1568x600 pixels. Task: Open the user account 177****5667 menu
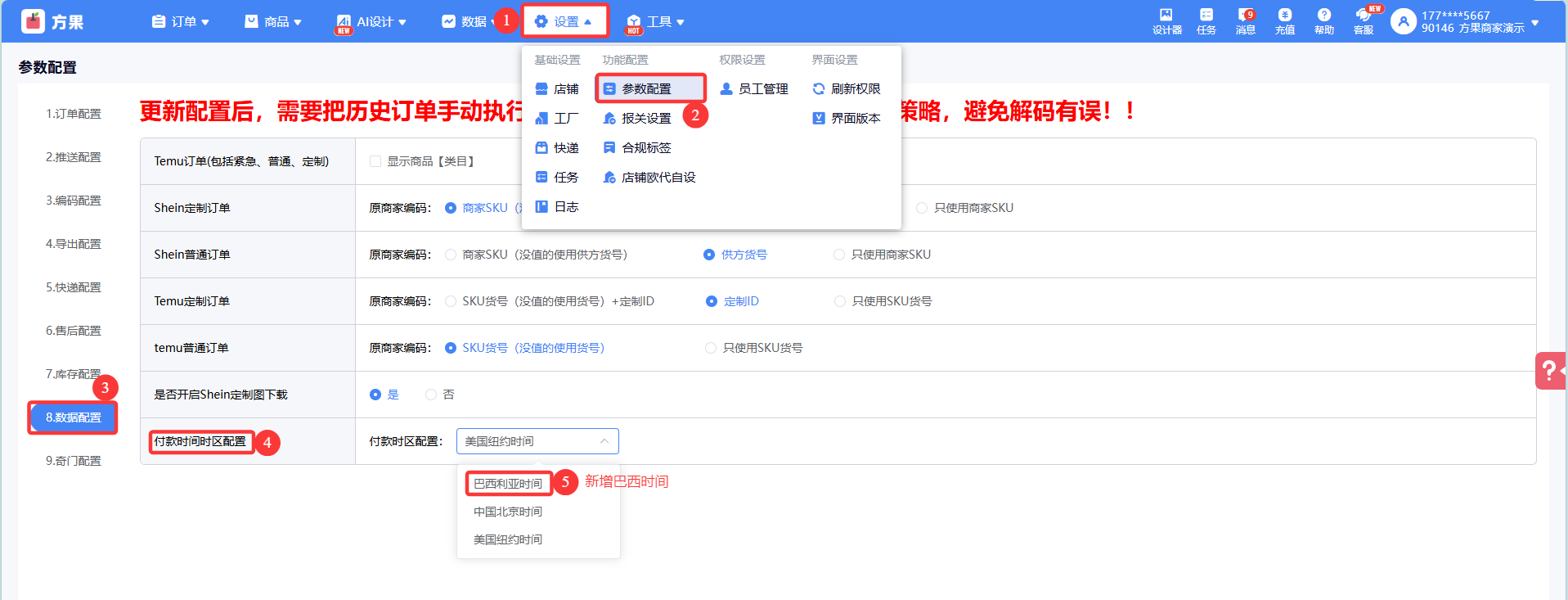click(1464, 22)
